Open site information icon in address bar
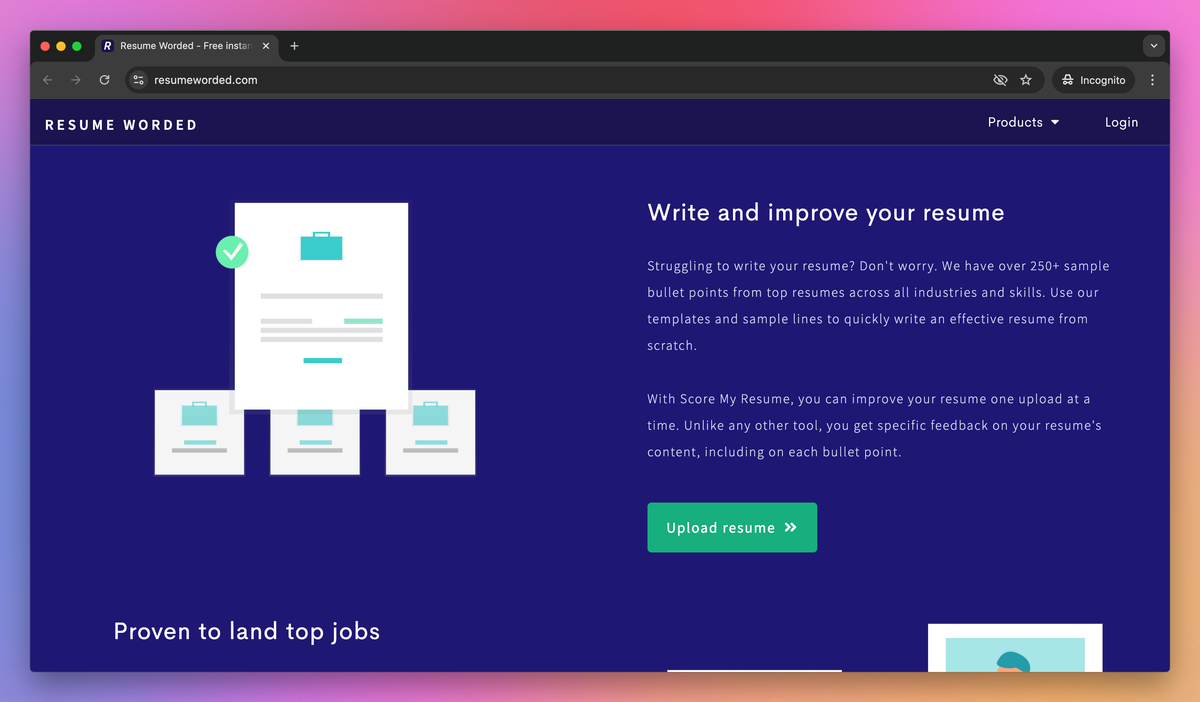 139,80
